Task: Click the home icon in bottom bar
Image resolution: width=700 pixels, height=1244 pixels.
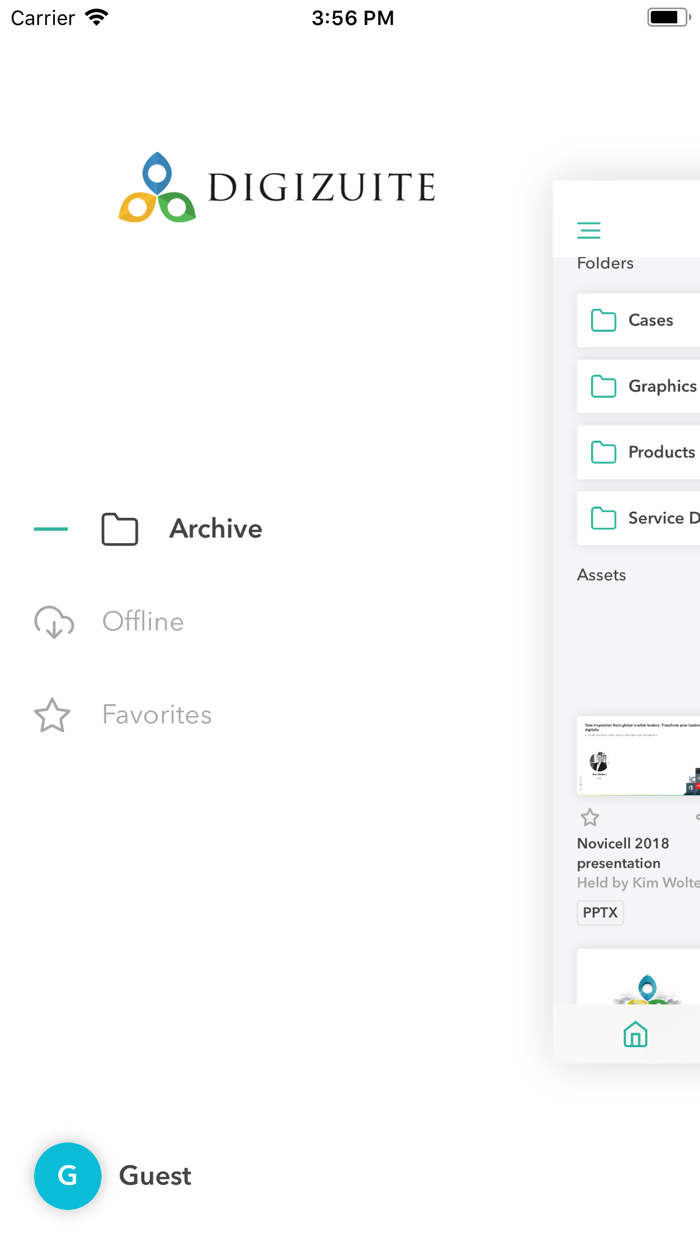Action: (x=635, y=1034)
